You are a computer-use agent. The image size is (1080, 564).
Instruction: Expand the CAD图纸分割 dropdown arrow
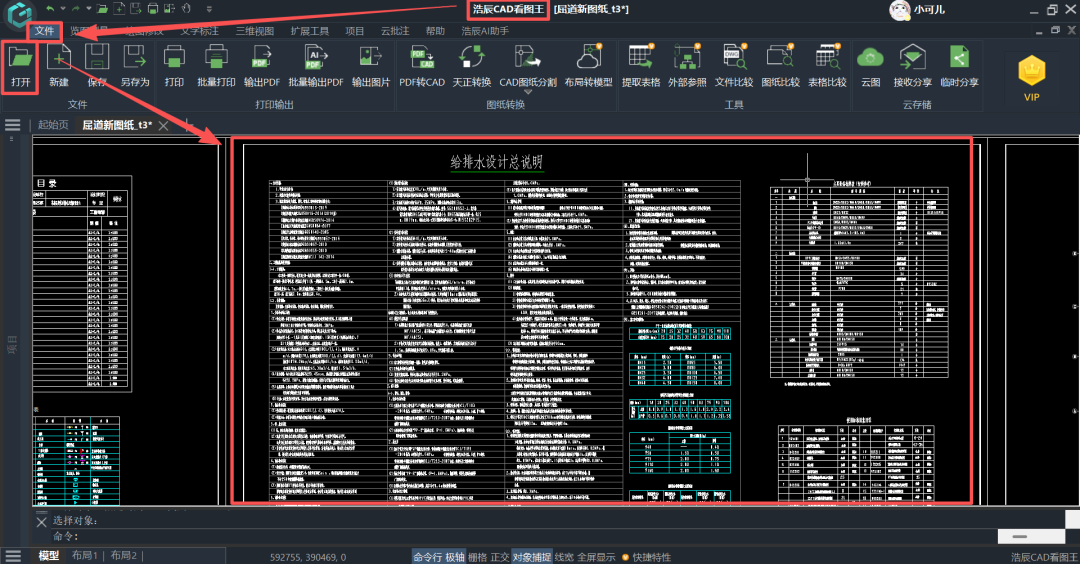527,92
